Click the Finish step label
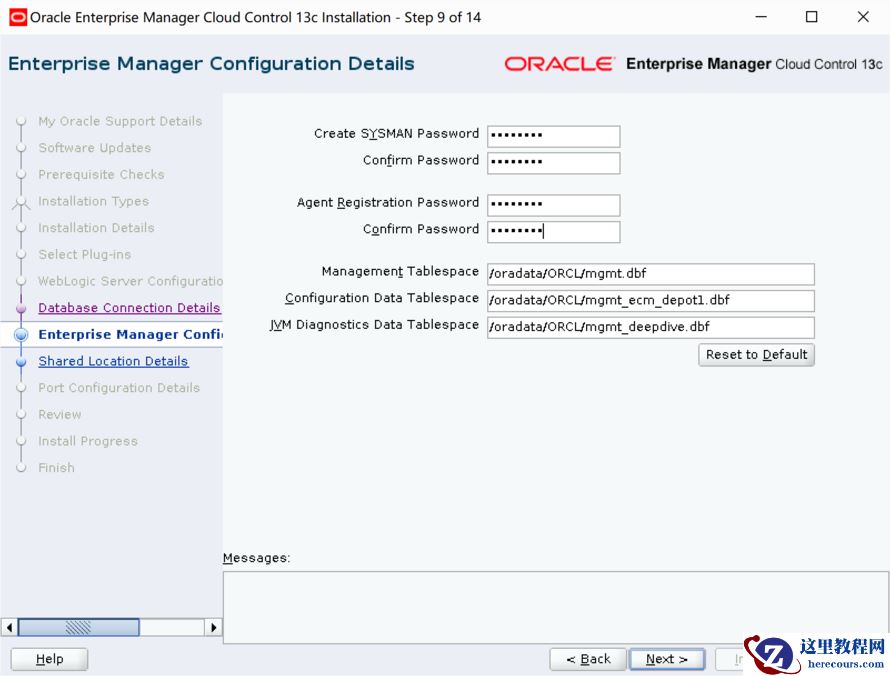 coord(56,468)
